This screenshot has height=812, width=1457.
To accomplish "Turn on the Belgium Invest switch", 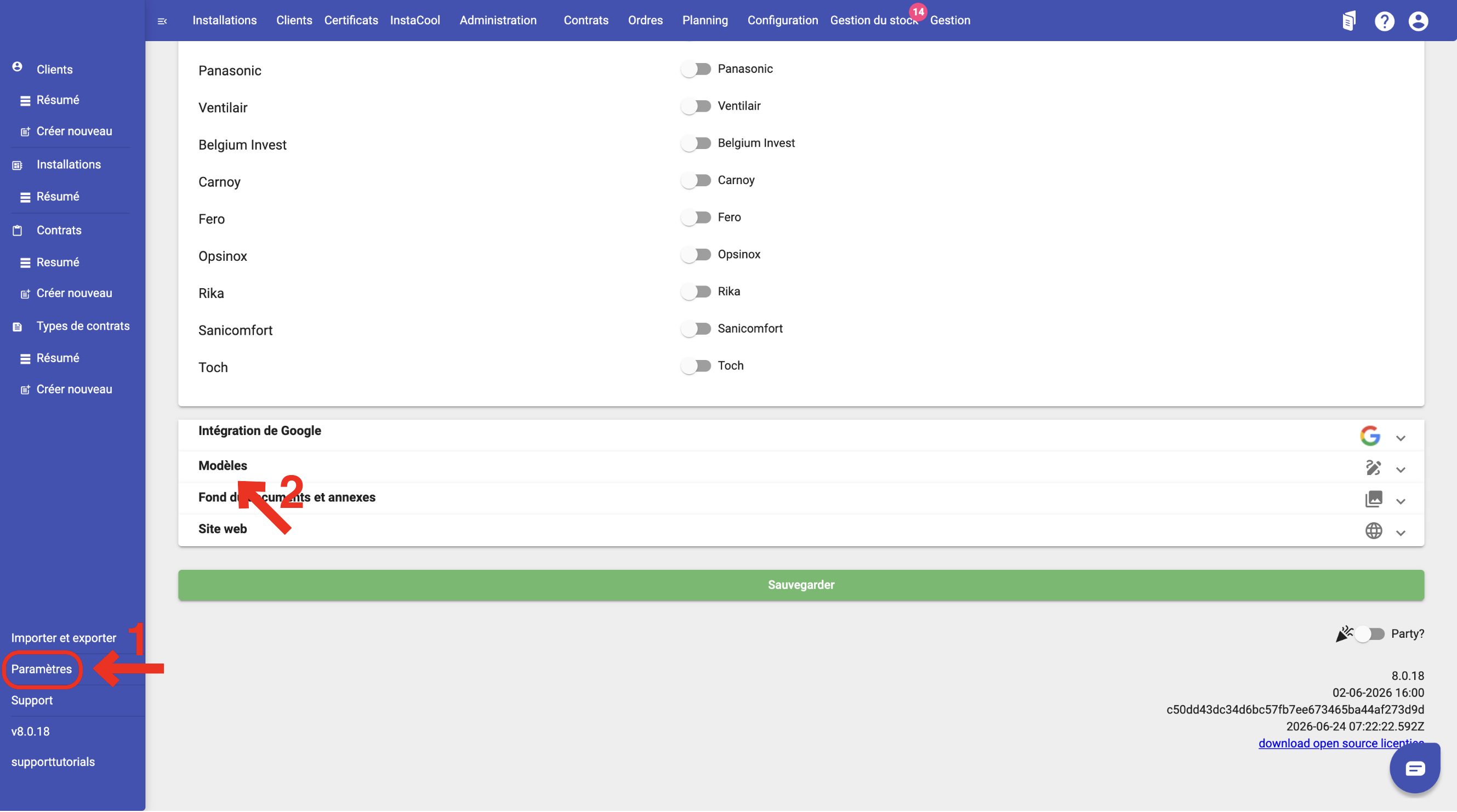I will click(696, 144).
